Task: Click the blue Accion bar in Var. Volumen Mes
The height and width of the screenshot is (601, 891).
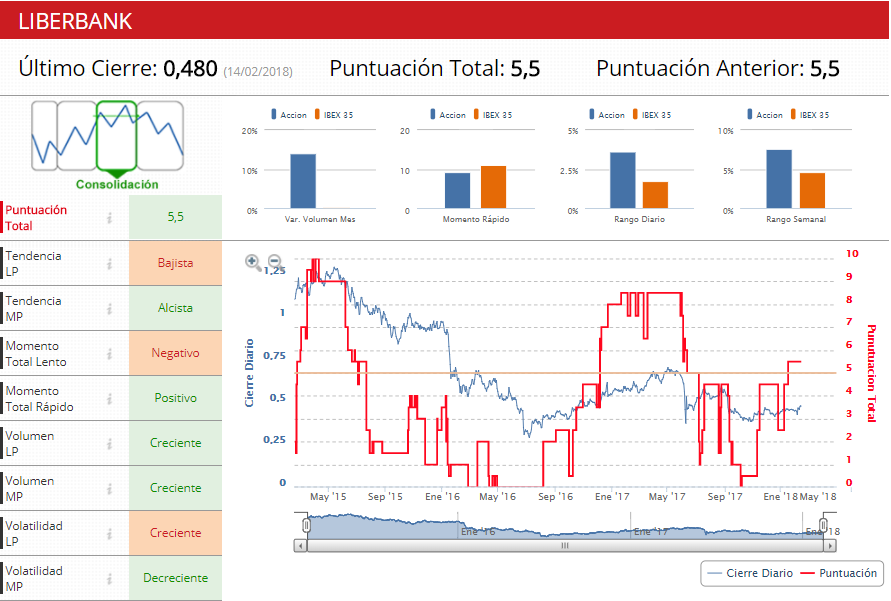Action: click(x=303, y=181)
